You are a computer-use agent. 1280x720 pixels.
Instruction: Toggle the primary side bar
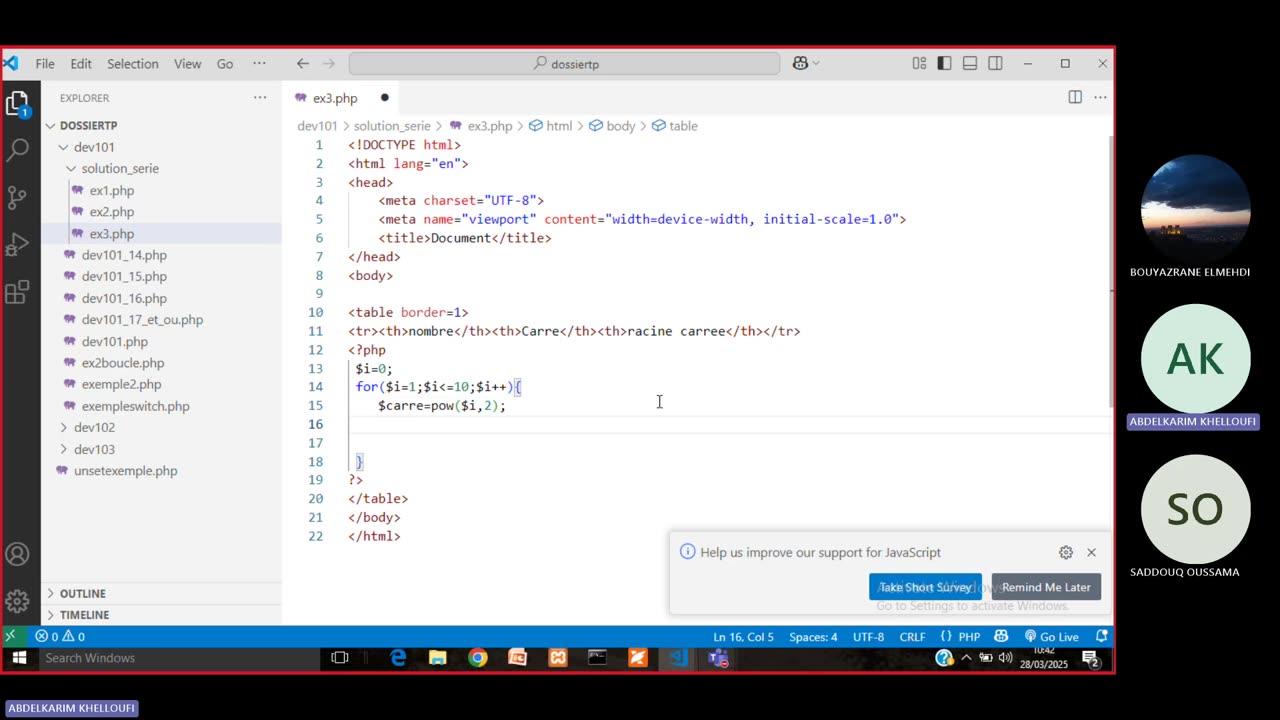(944, 63)
